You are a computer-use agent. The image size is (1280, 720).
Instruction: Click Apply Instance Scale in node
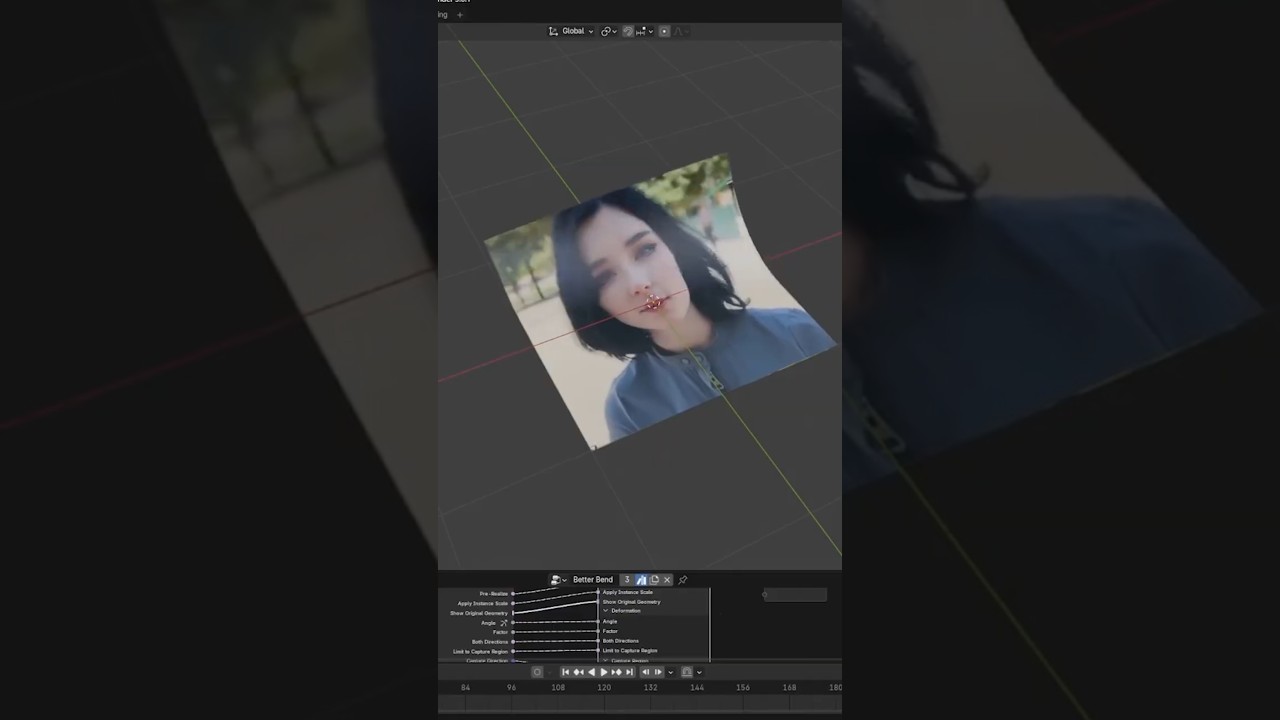pyautogui.click(x=627, y=592)
